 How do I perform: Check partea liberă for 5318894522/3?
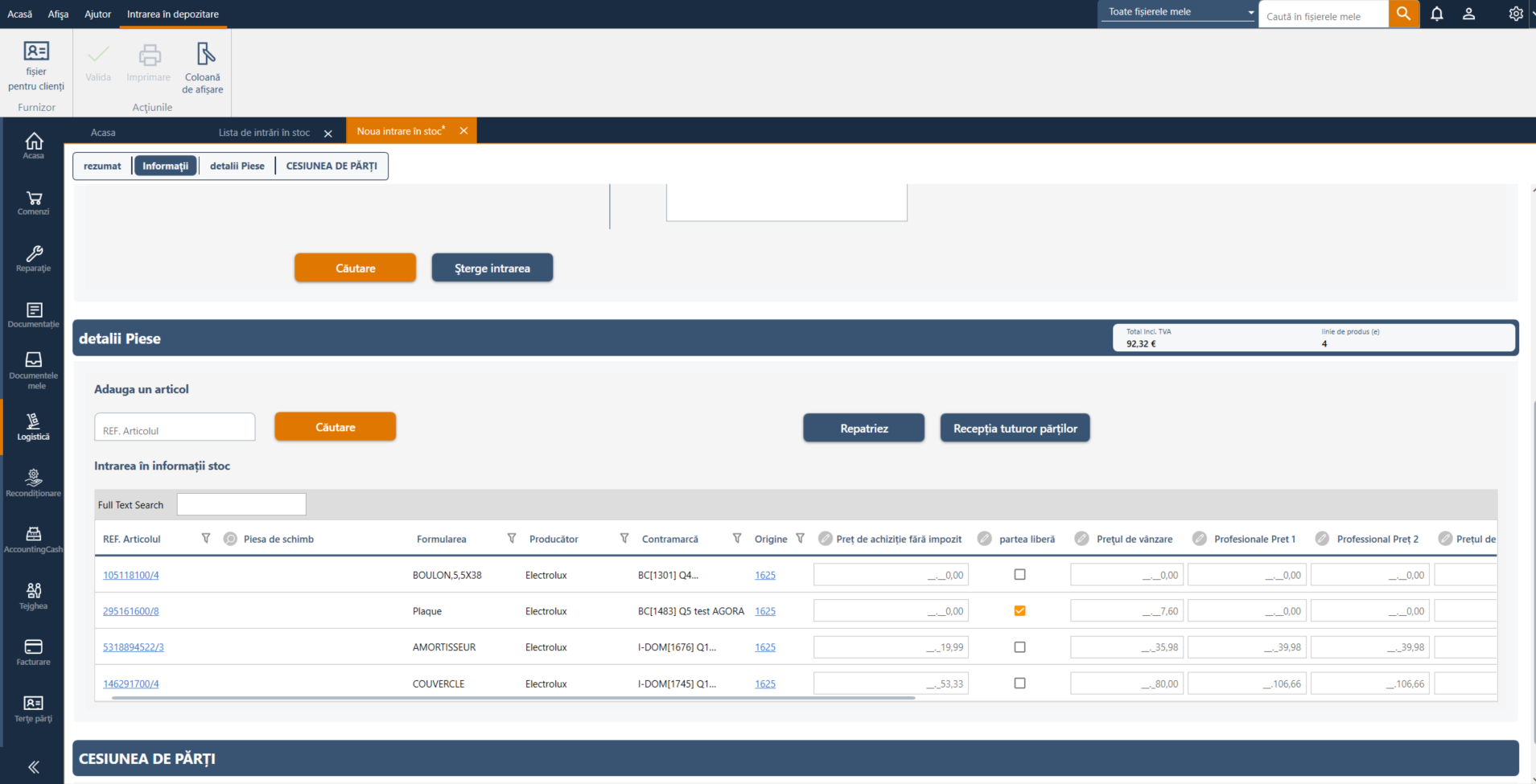1020,647
